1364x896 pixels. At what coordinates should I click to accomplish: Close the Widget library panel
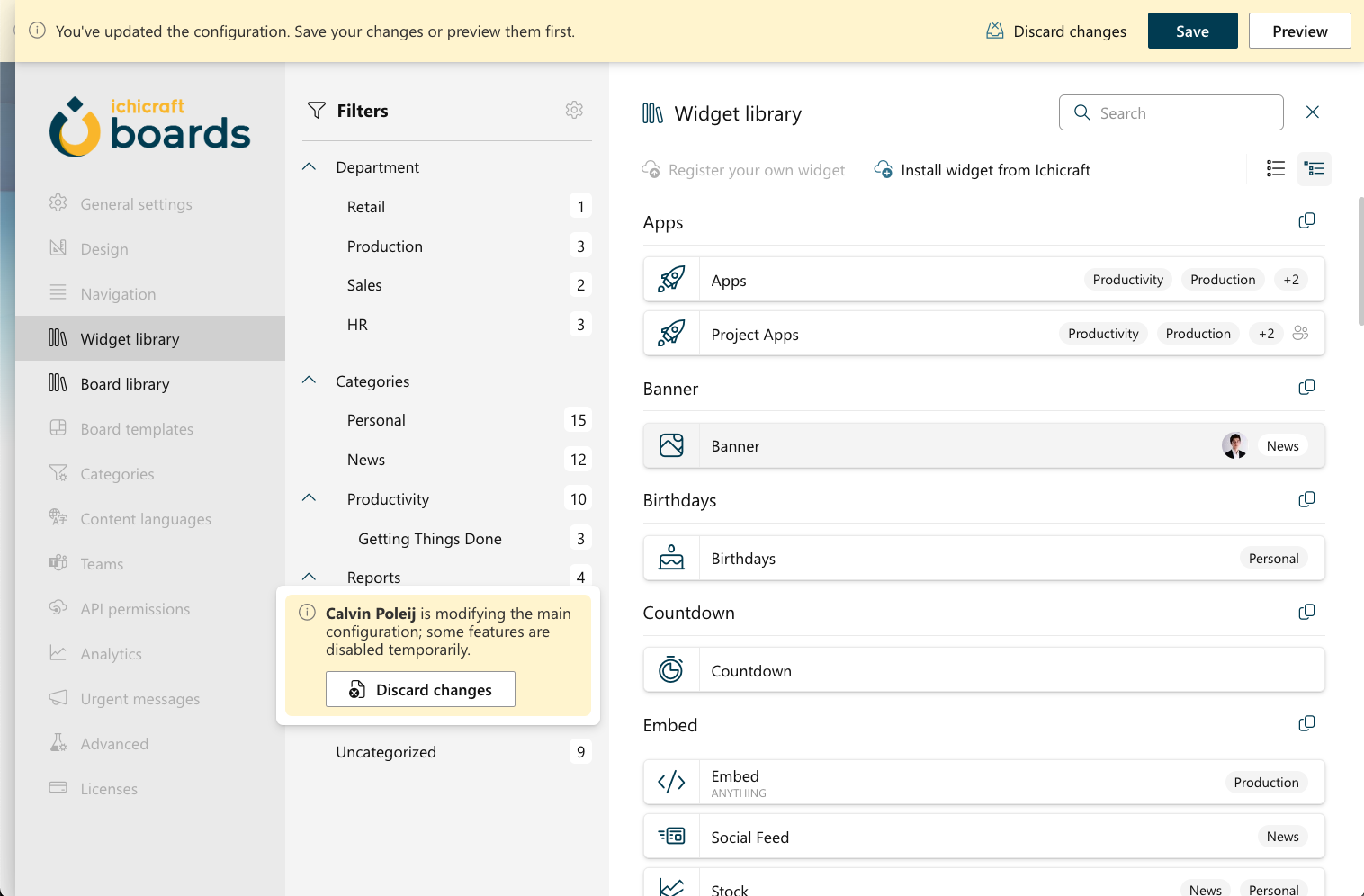[x=1313, y=112]
